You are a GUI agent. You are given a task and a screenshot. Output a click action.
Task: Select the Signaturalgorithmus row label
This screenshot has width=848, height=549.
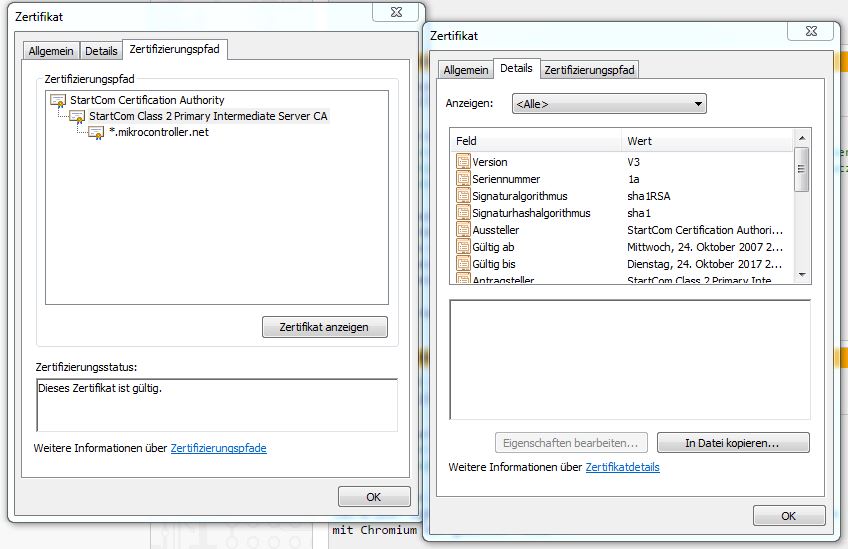pyautogui.click(x=520, y=196)
